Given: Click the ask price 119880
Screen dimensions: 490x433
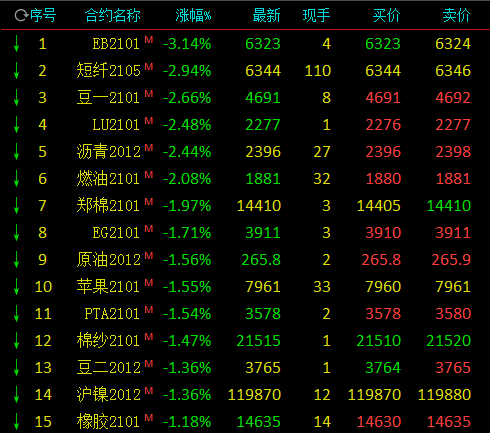Looking at the screenshot, I should (444, 395).
